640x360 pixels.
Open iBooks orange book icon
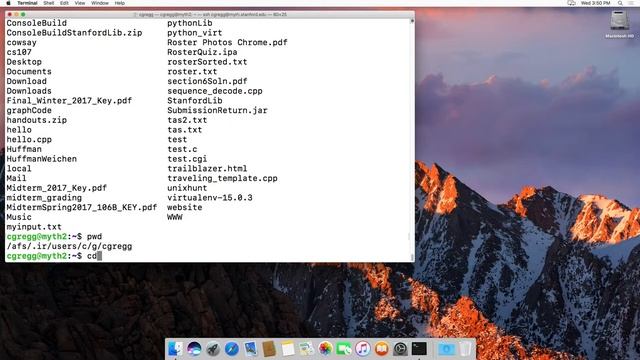pyautogui.click(x=381, y=349)
